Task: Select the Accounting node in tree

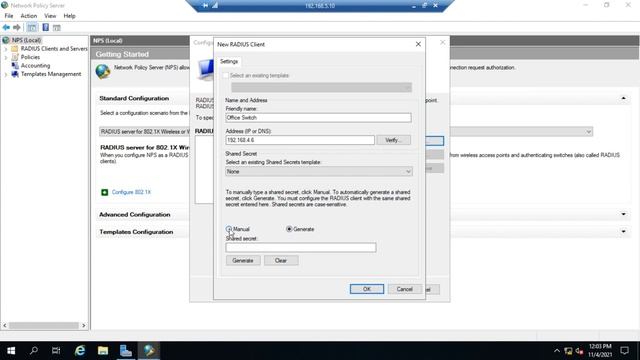Action: click(35, 65)
